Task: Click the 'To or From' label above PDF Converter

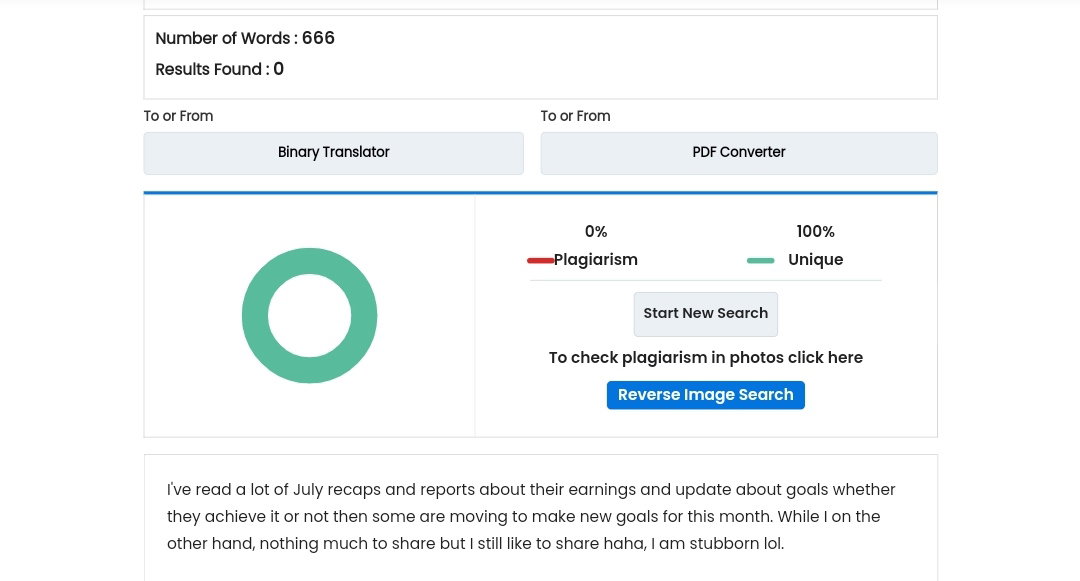Action: coord(575,116)
